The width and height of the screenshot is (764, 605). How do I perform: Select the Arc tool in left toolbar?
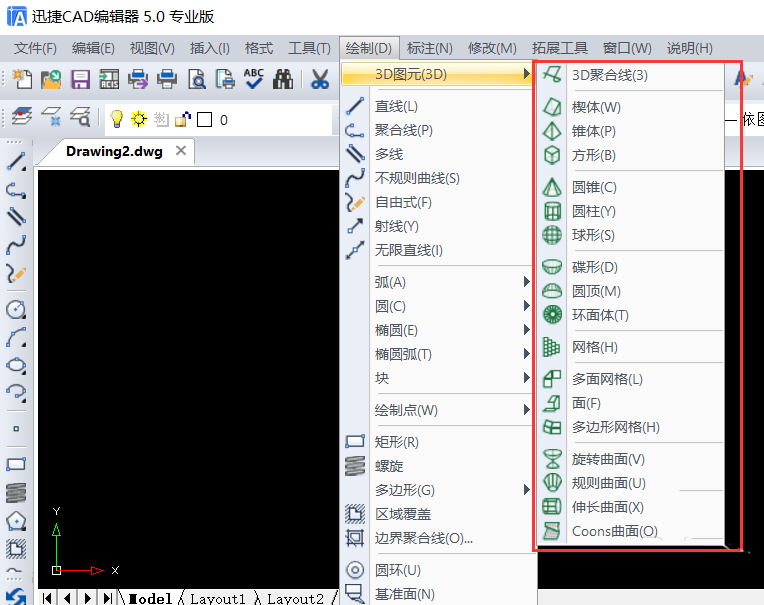[x=16, y=338]
